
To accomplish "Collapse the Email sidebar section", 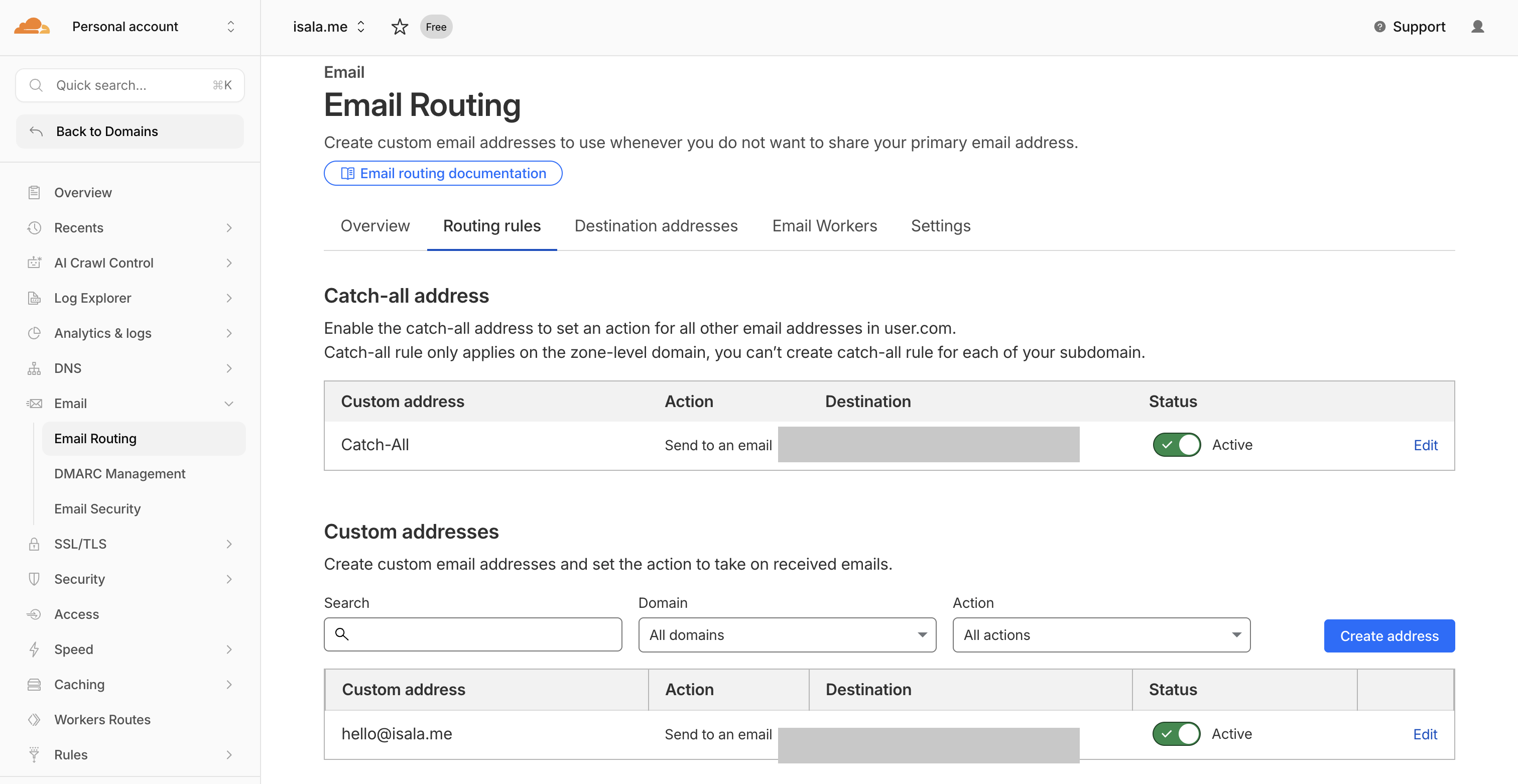I will click(x=229, y=404).
